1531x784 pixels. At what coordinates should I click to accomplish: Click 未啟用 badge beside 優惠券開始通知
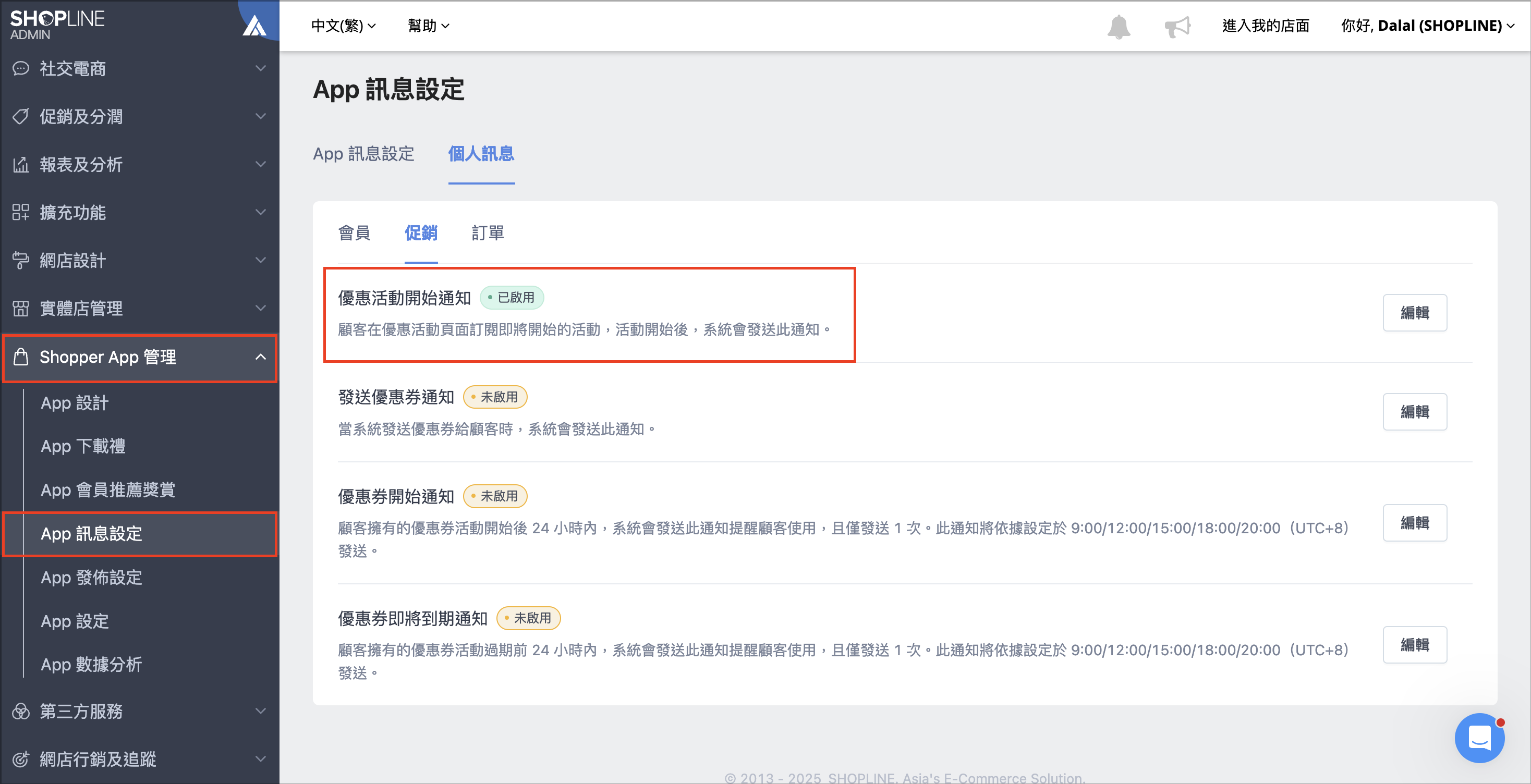pos(495,496)
